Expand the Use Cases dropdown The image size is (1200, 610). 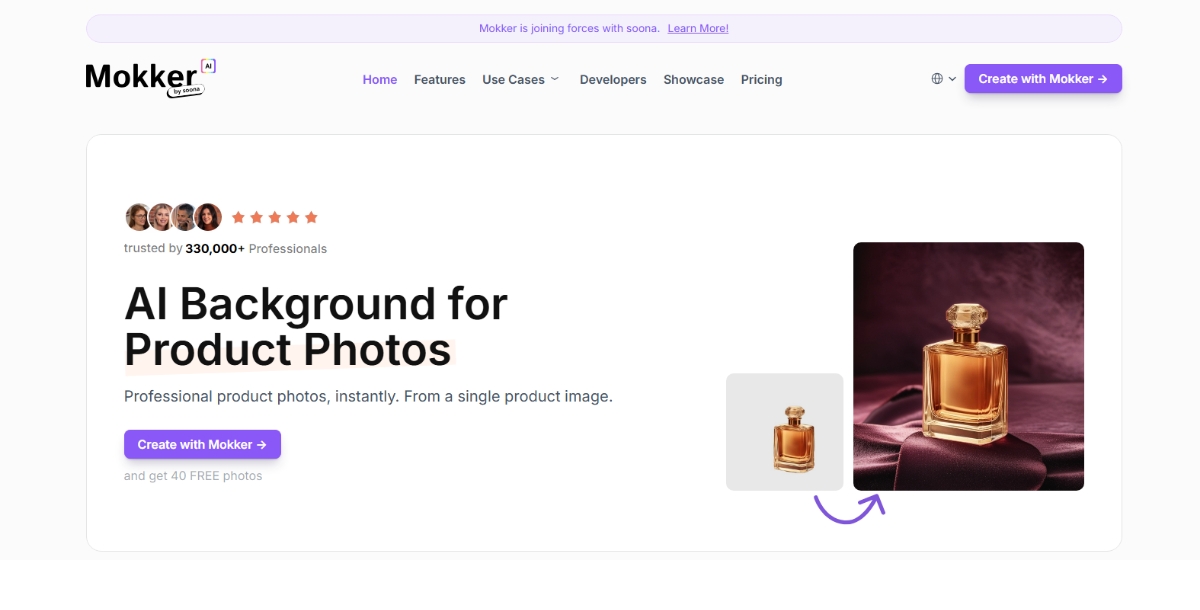point(514,79)
